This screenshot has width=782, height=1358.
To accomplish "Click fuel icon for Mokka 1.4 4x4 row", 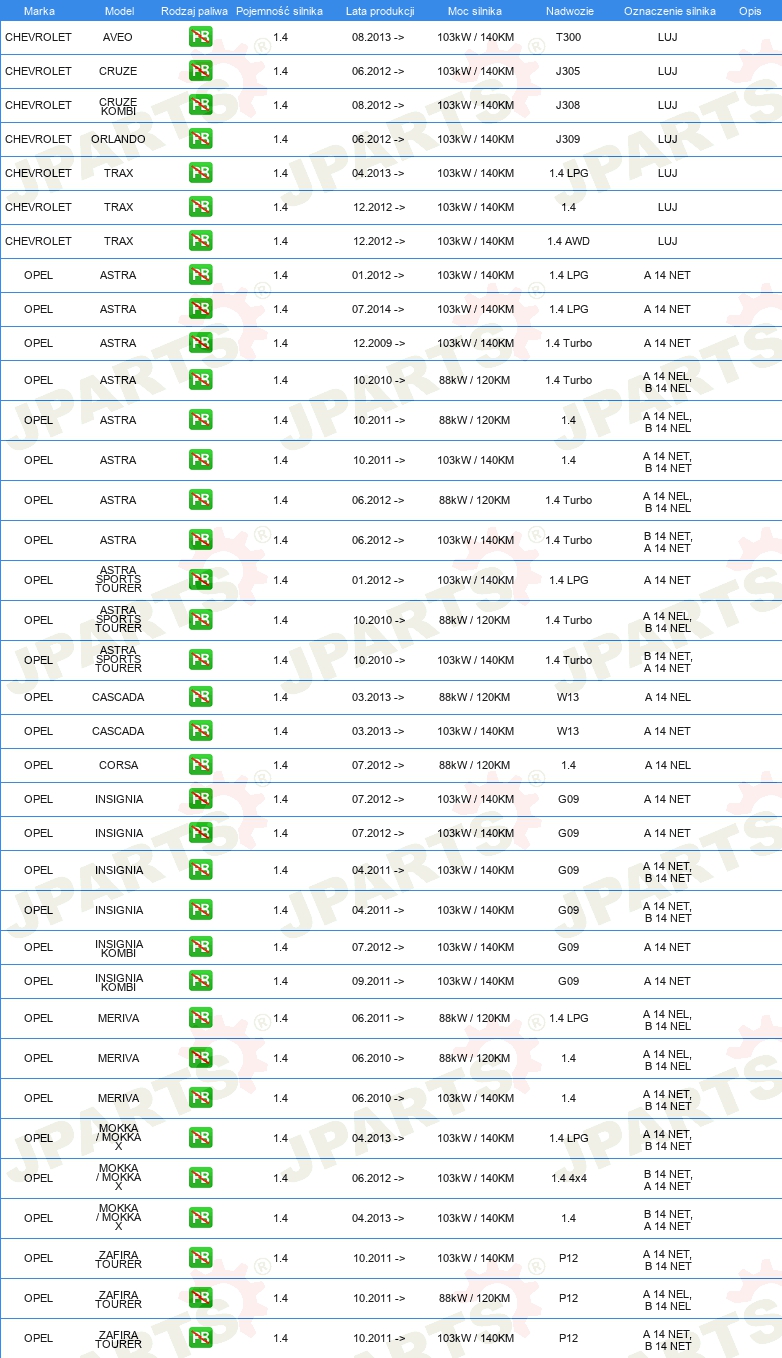I will (200, 1178).
